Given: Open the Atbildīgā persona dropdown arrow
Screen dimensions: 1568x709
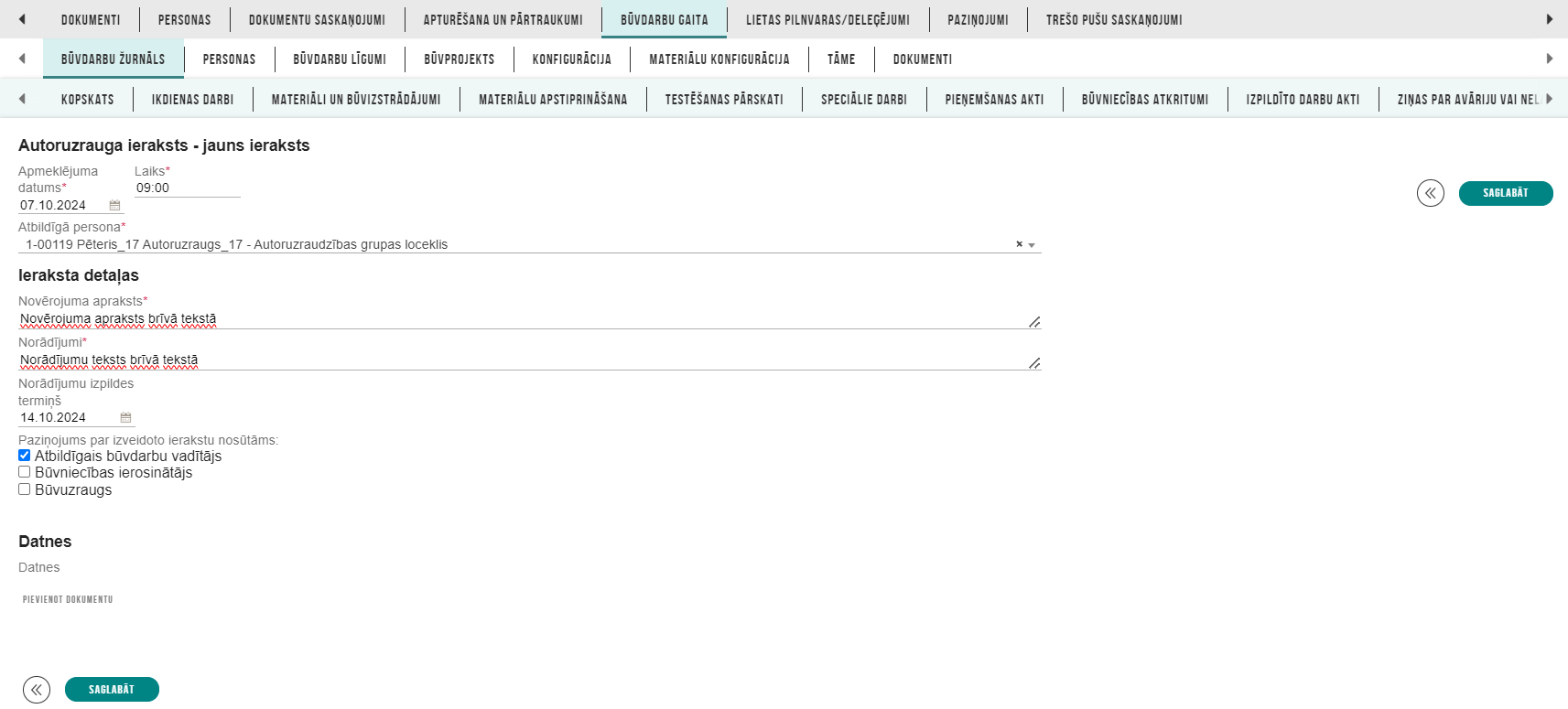Looking at the screenshot, I should [1032, 245].
